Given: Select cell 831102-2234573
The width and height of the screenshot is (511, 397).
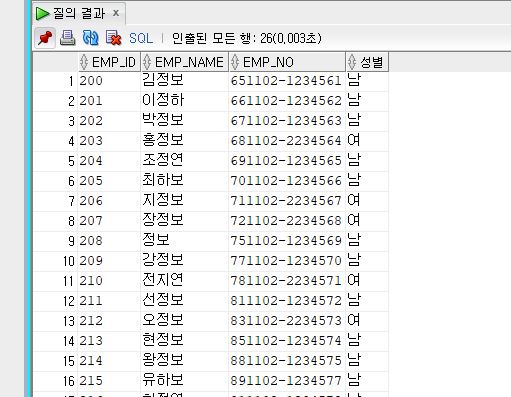Looking at the screenshot, I should coord(287,321).
